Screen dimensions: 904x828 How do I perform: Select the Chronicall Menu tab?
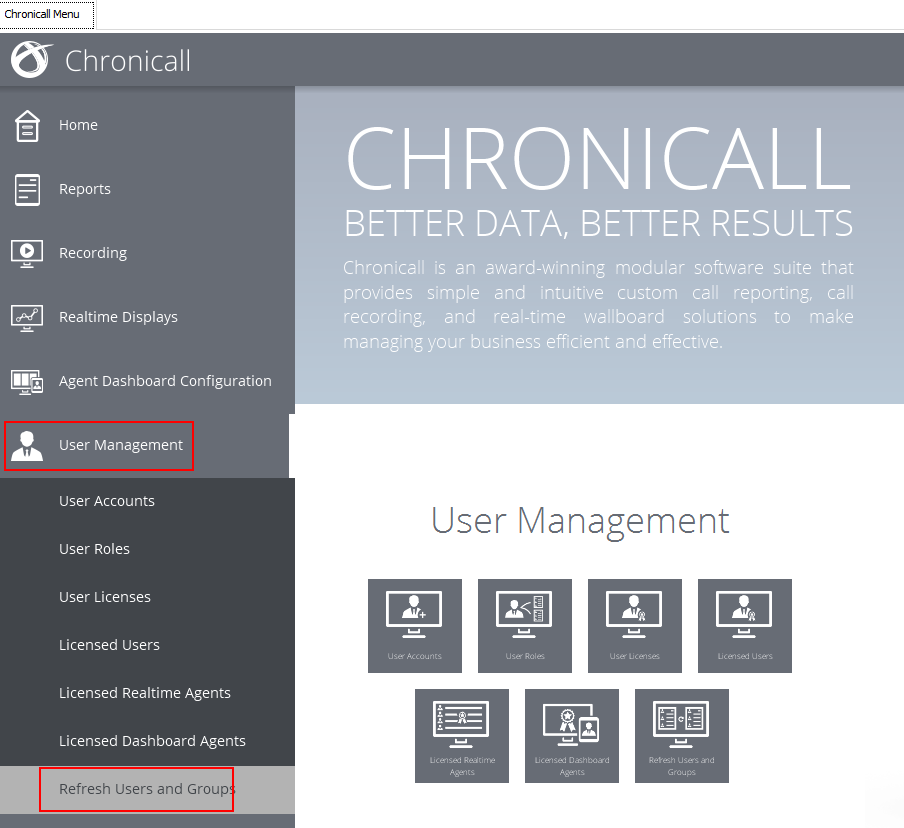[x=47, y=14]
